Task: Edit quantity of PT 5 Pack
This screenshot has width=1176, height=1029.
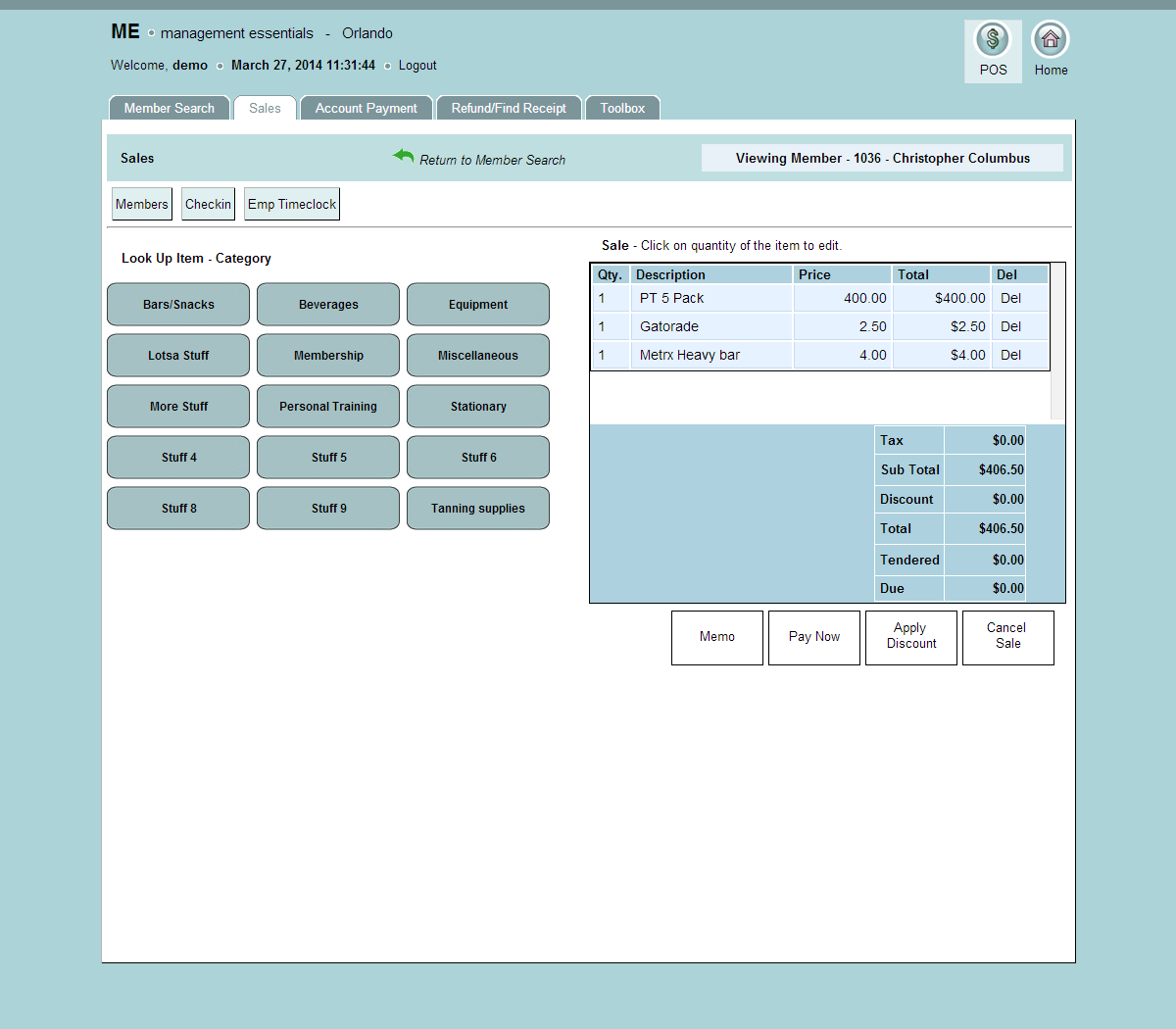Action: [x=603, y=298]
